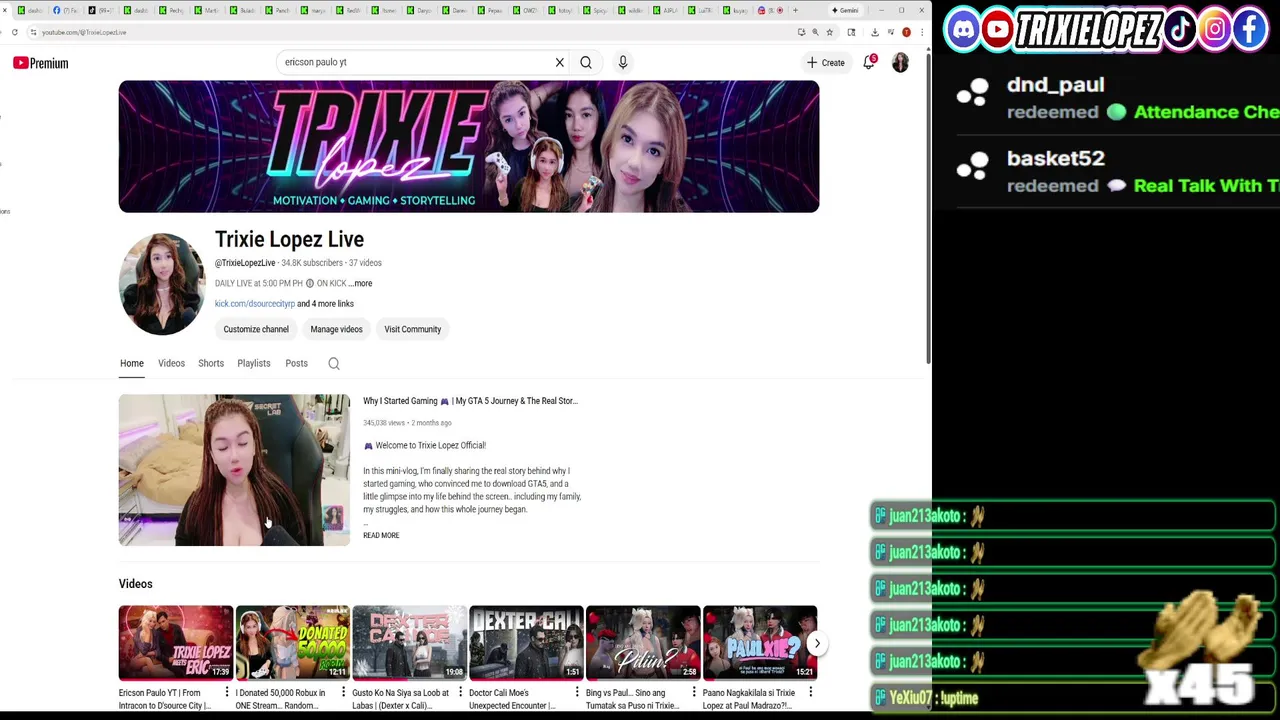Open the Piliin? 2:58 thumbnail

pos(643,643)
